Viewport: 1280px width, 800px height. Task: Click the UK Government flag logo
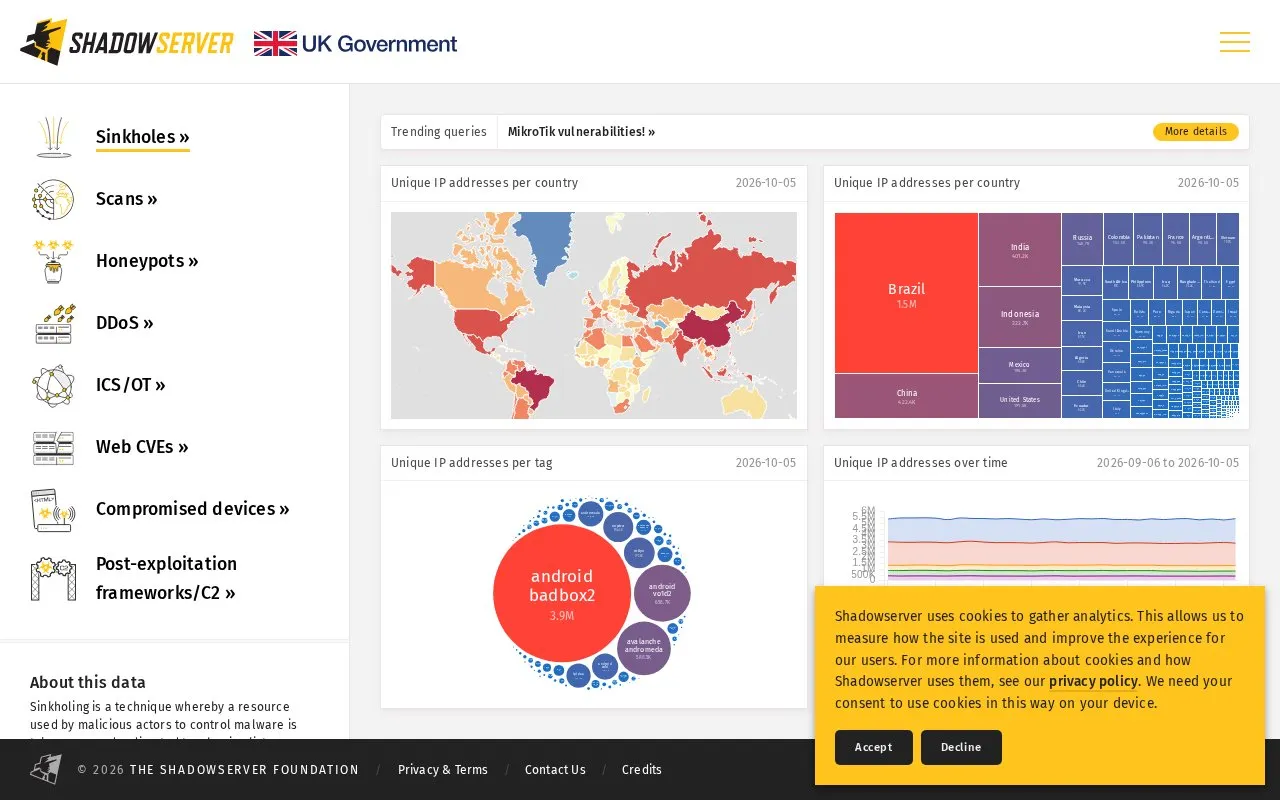click(x=355, y=43)
